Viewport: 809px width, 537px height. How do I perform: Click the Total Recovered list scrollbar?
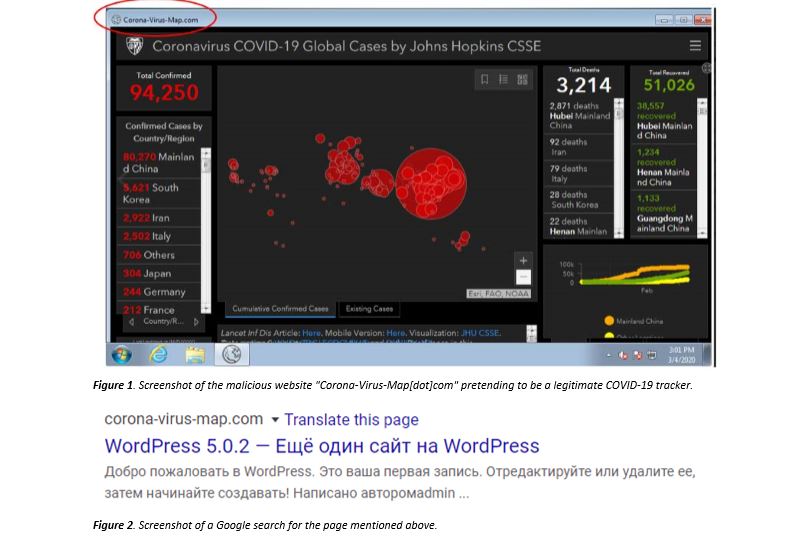pos(702,168)
